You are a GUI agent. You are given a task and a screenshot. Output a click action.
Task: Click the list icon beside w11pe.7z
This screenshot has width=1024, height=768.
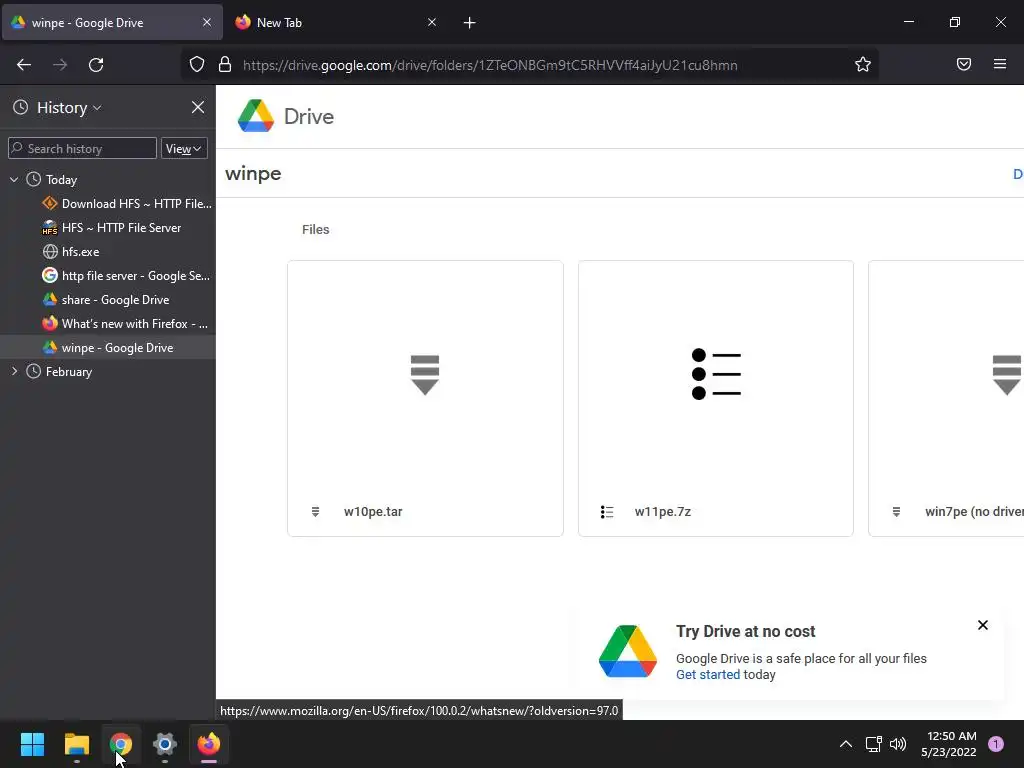click(x=607, y=512)
